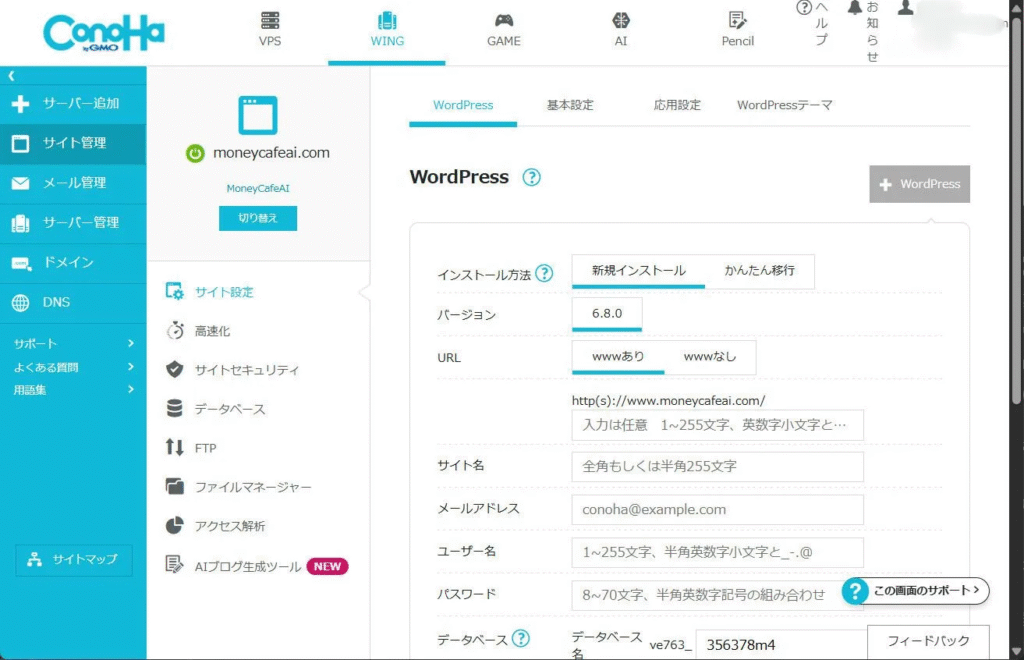Click the MoneyCafeAI server name link
Viewport: 1024px width, 660px height.
point(257,189)
